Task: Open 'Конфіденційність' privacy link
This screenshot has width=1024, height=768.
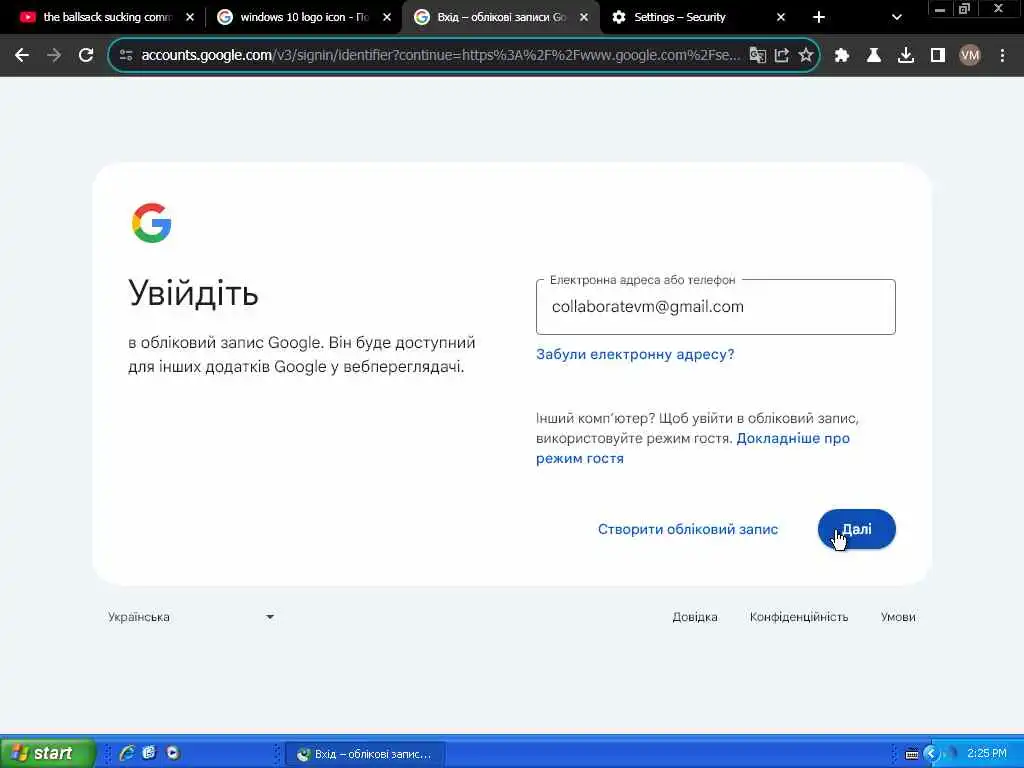Action: (799, 617)
